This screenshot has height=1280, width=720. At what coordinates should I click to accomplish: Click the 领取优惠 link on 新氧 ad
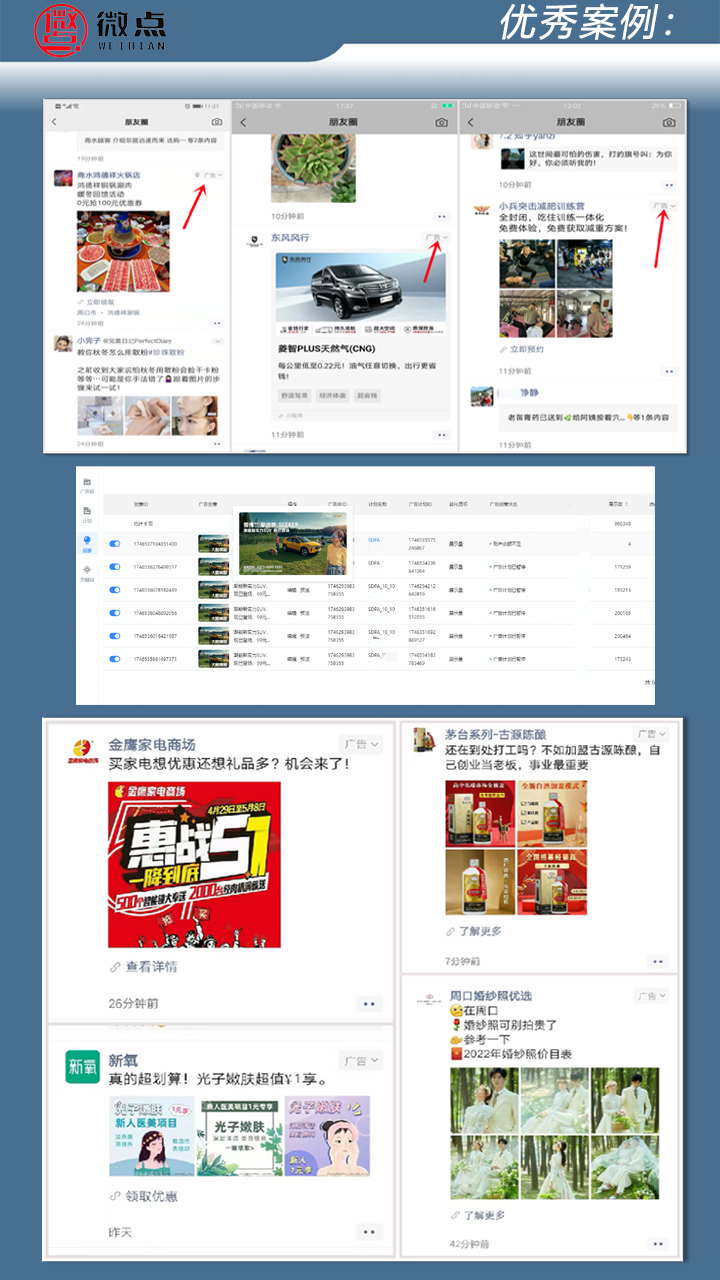(x=144, y=1196)
